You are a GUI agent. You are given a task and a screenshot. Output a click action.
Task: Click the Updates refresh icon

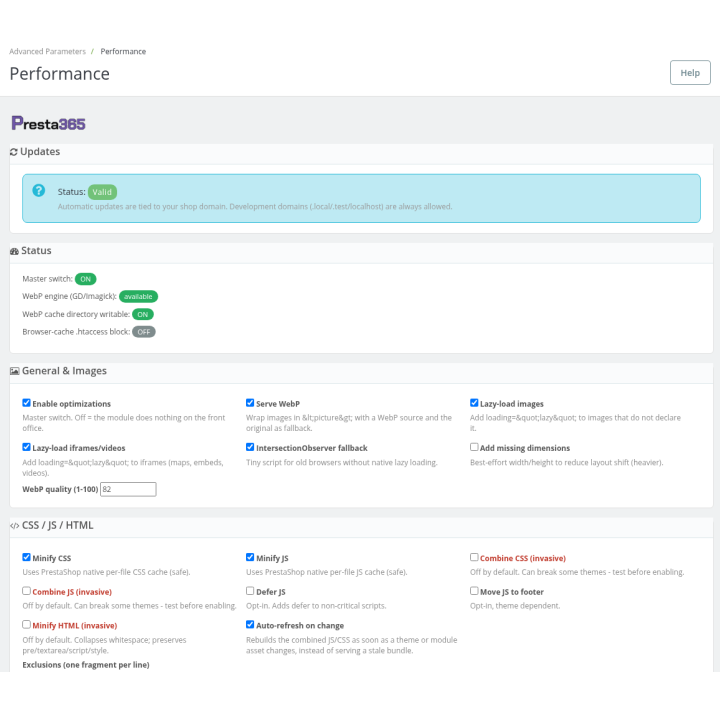pyautogui.click(x=14, y=152)
